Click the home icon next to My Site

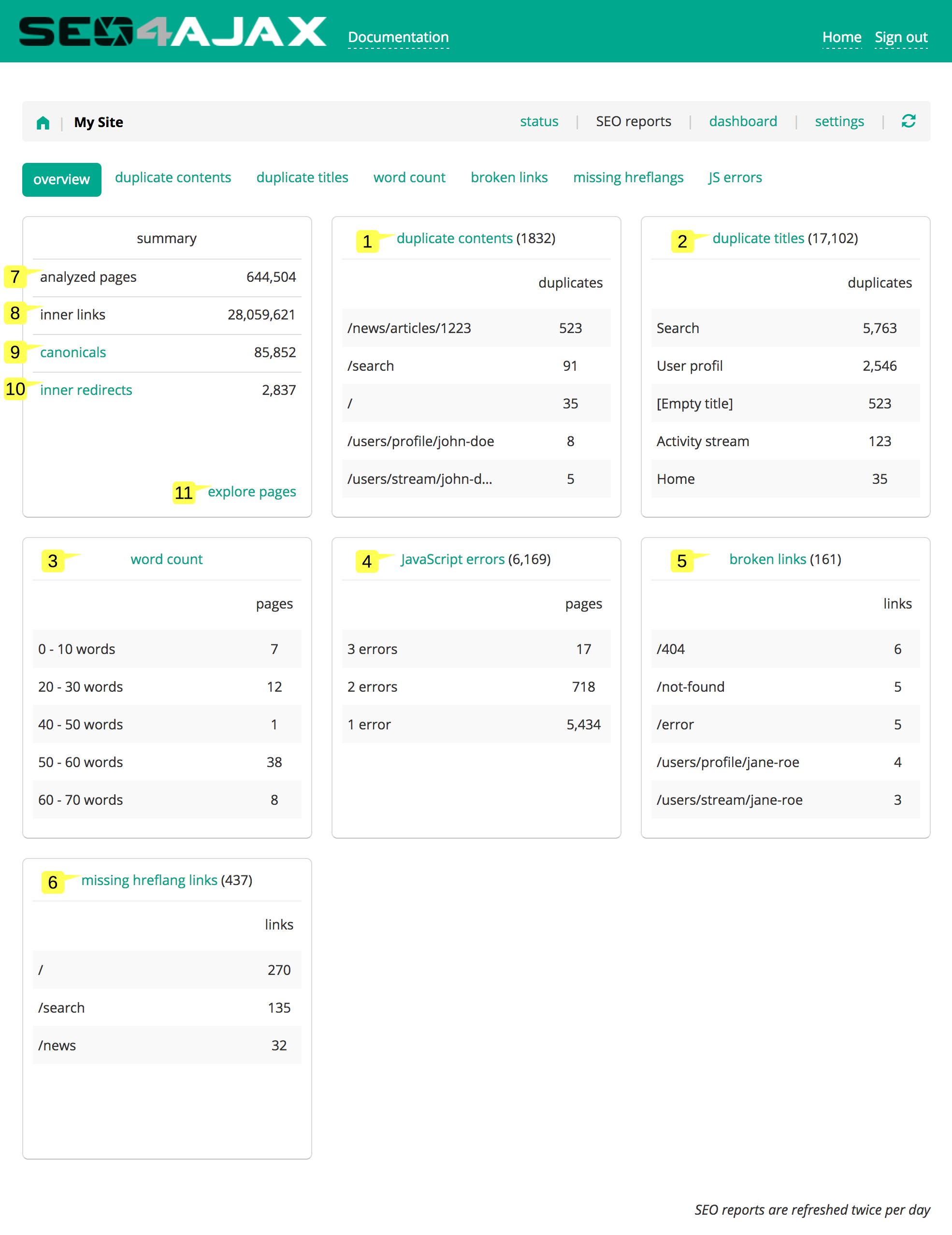(43, 122)
